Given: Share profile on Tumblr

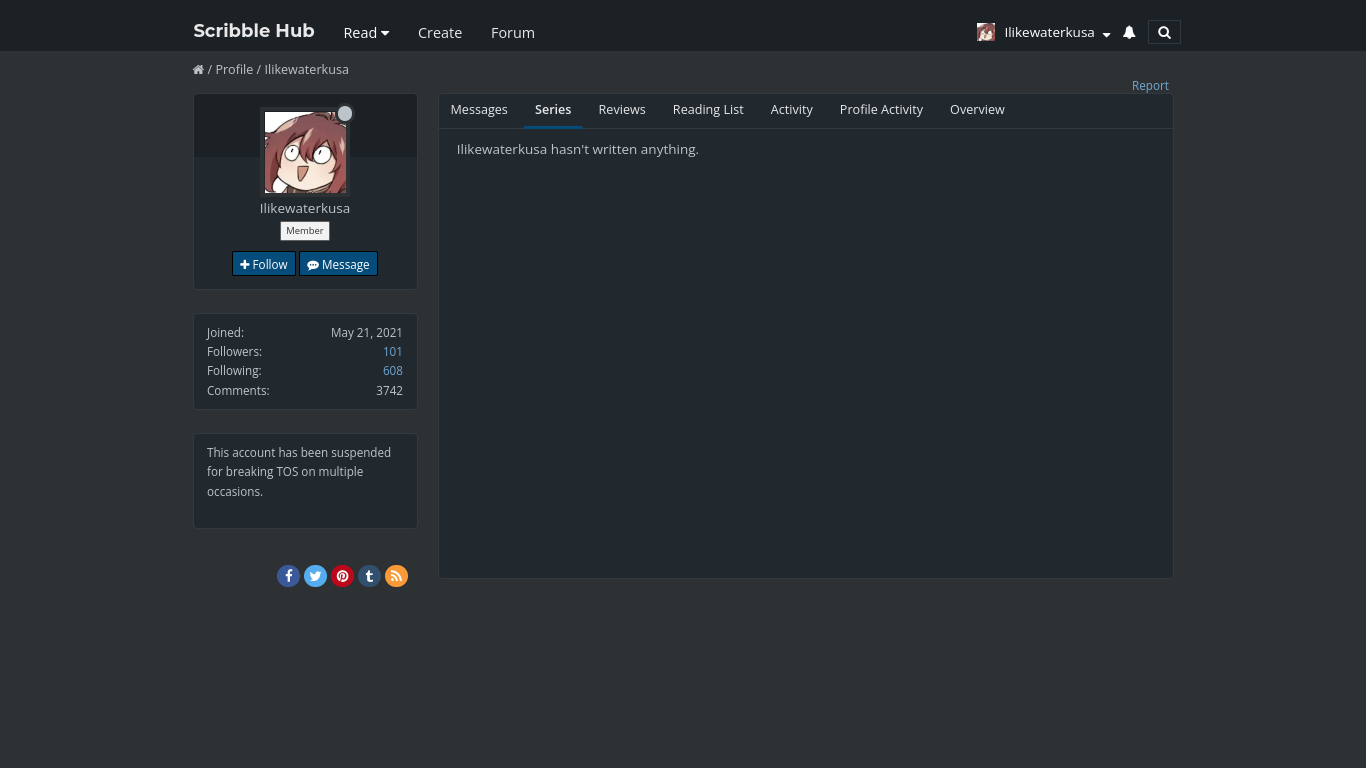Looking at the screenshot, I should (369, 576).
